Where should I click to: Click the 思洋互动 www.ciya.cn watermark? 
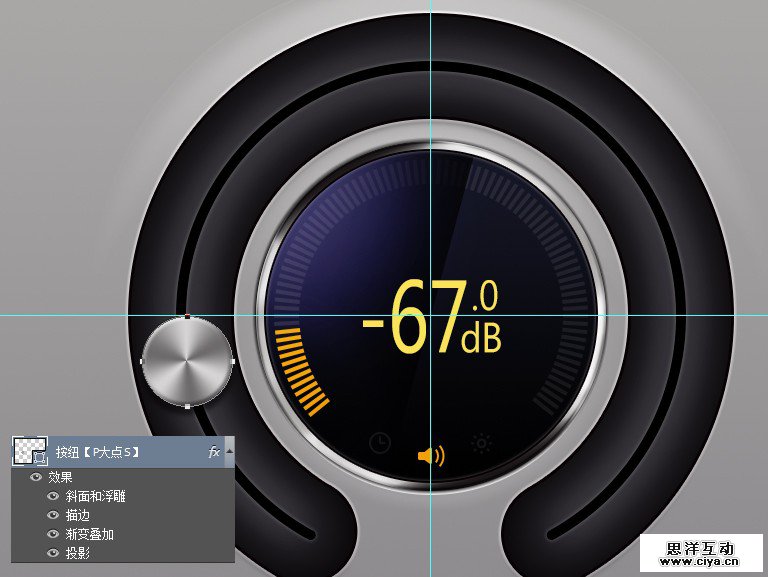(x=700, y=555)
